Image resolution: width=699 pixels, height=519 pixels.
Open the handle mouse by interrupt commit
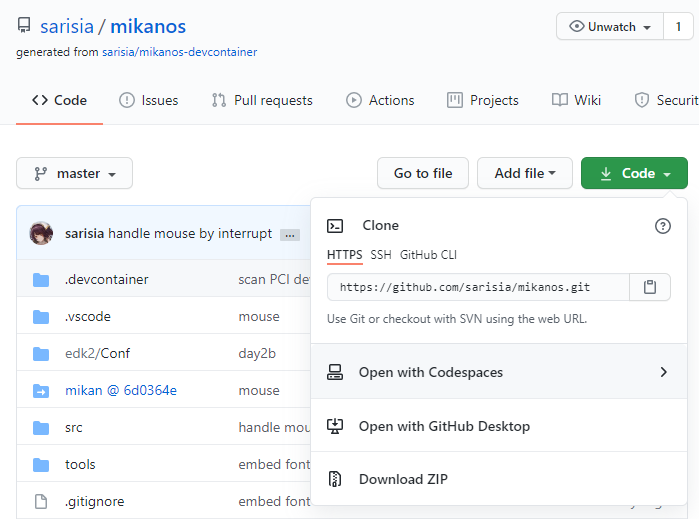point(190,233)
